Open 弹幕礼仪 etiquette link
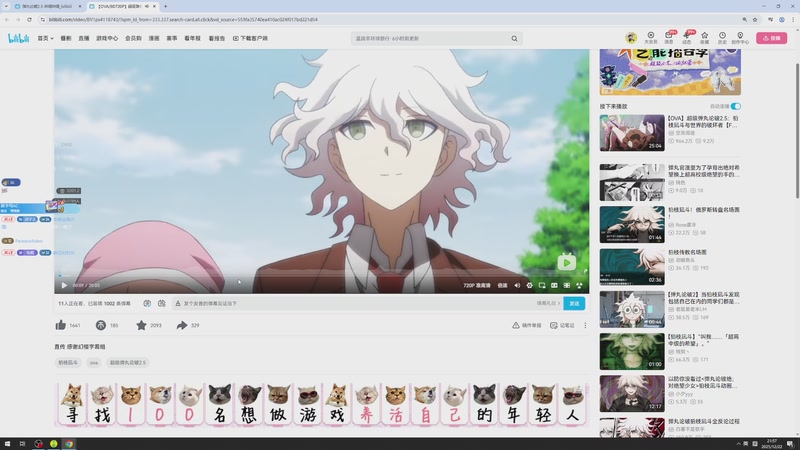The image size is (800, 450). click(548, 303)
